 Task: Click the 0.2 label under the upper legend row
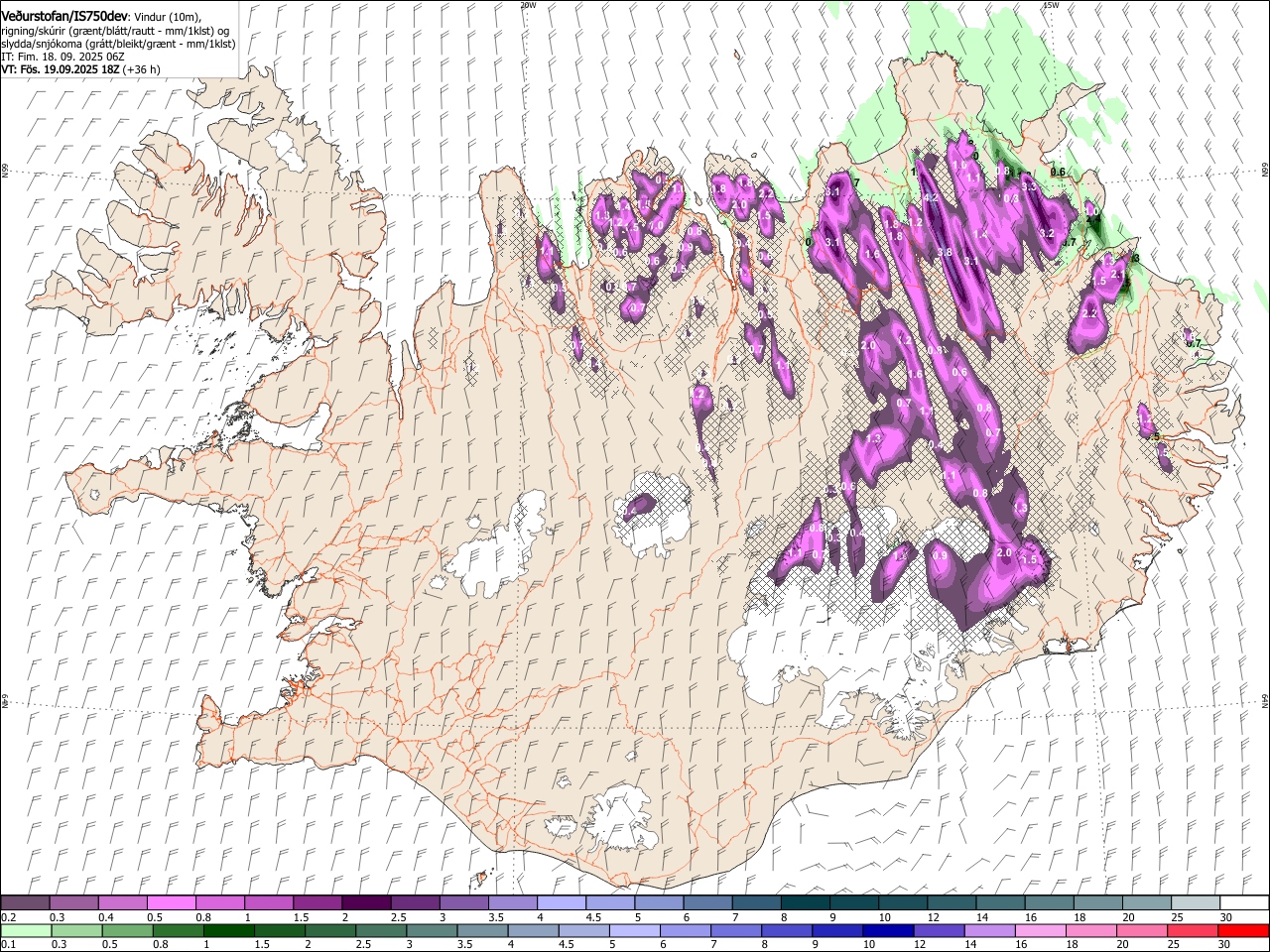coord(8,917)
